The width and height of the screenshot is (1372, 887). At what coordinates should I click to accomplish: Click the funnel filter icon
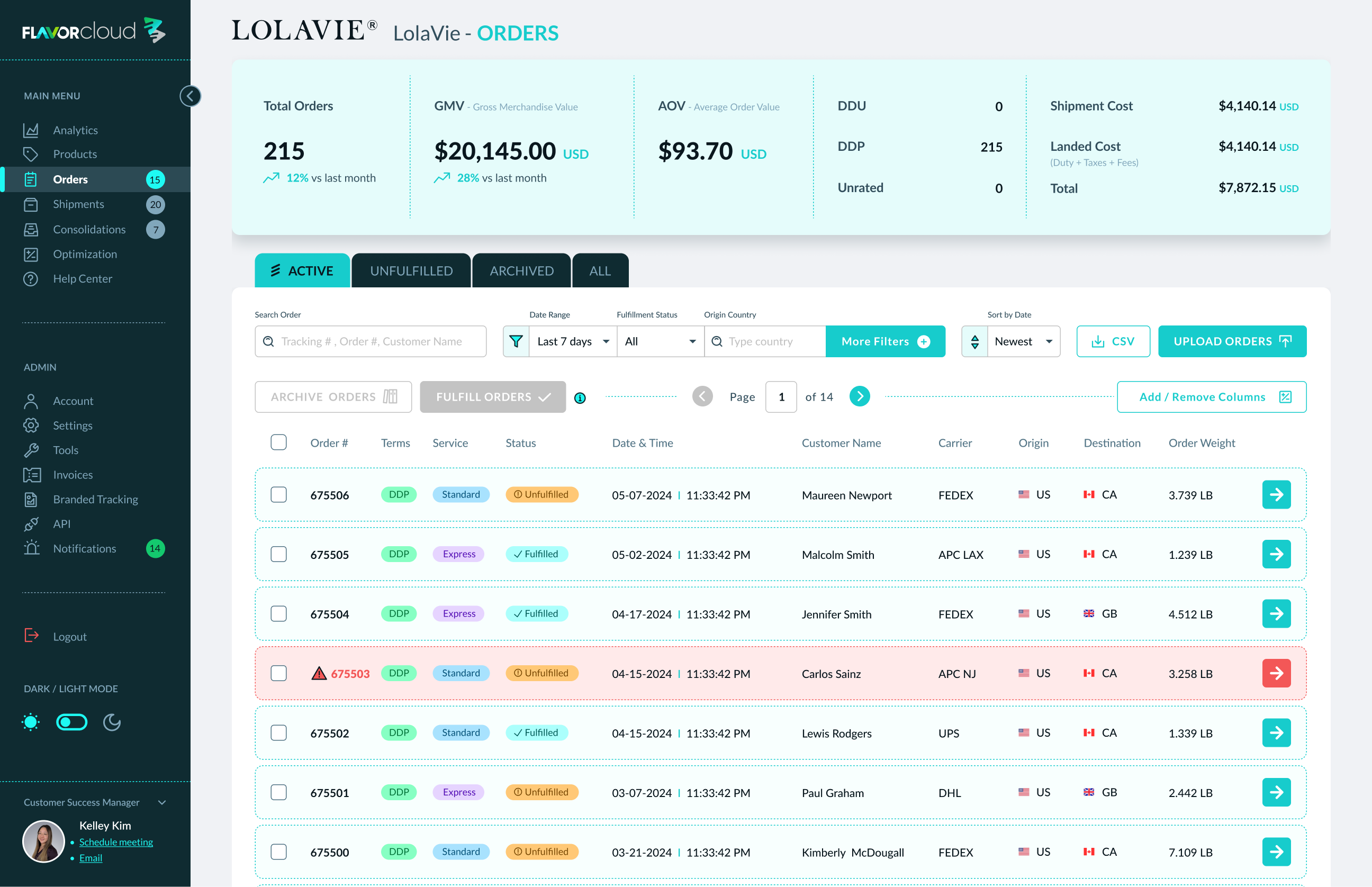[x=516, y=341]
